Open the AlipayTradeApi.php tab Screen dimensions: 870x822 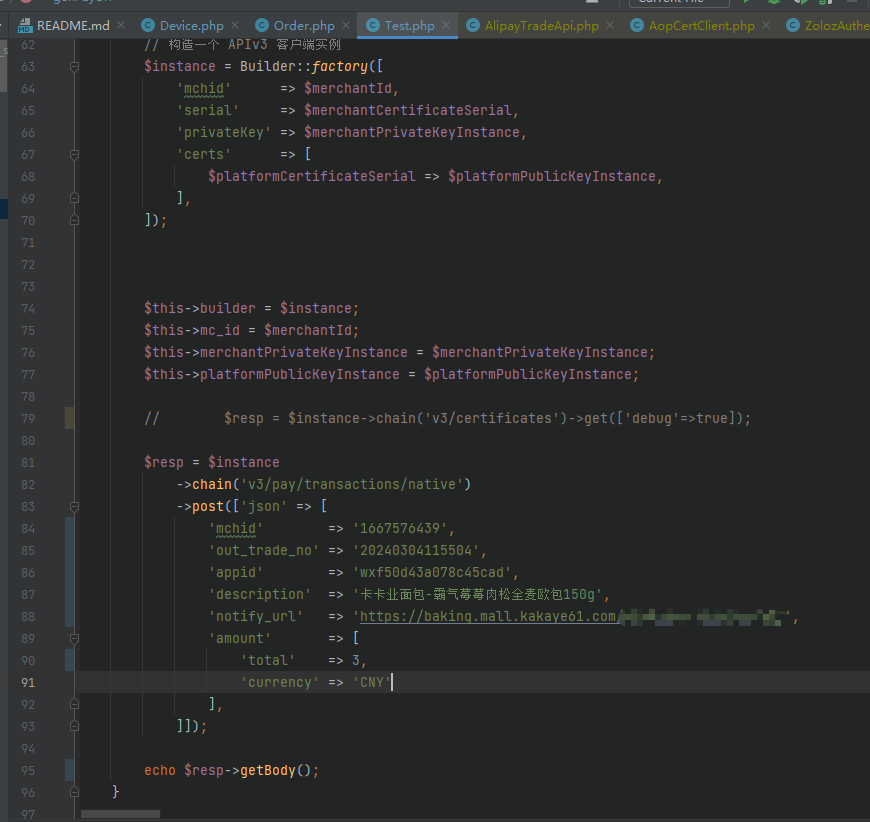[533, 26]
